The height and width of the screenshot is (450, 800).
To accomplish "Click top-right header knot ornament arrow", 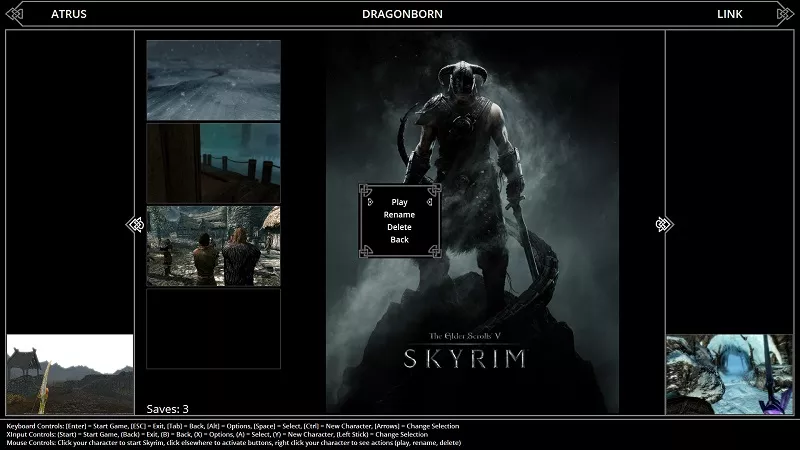I will coord(785,14).
